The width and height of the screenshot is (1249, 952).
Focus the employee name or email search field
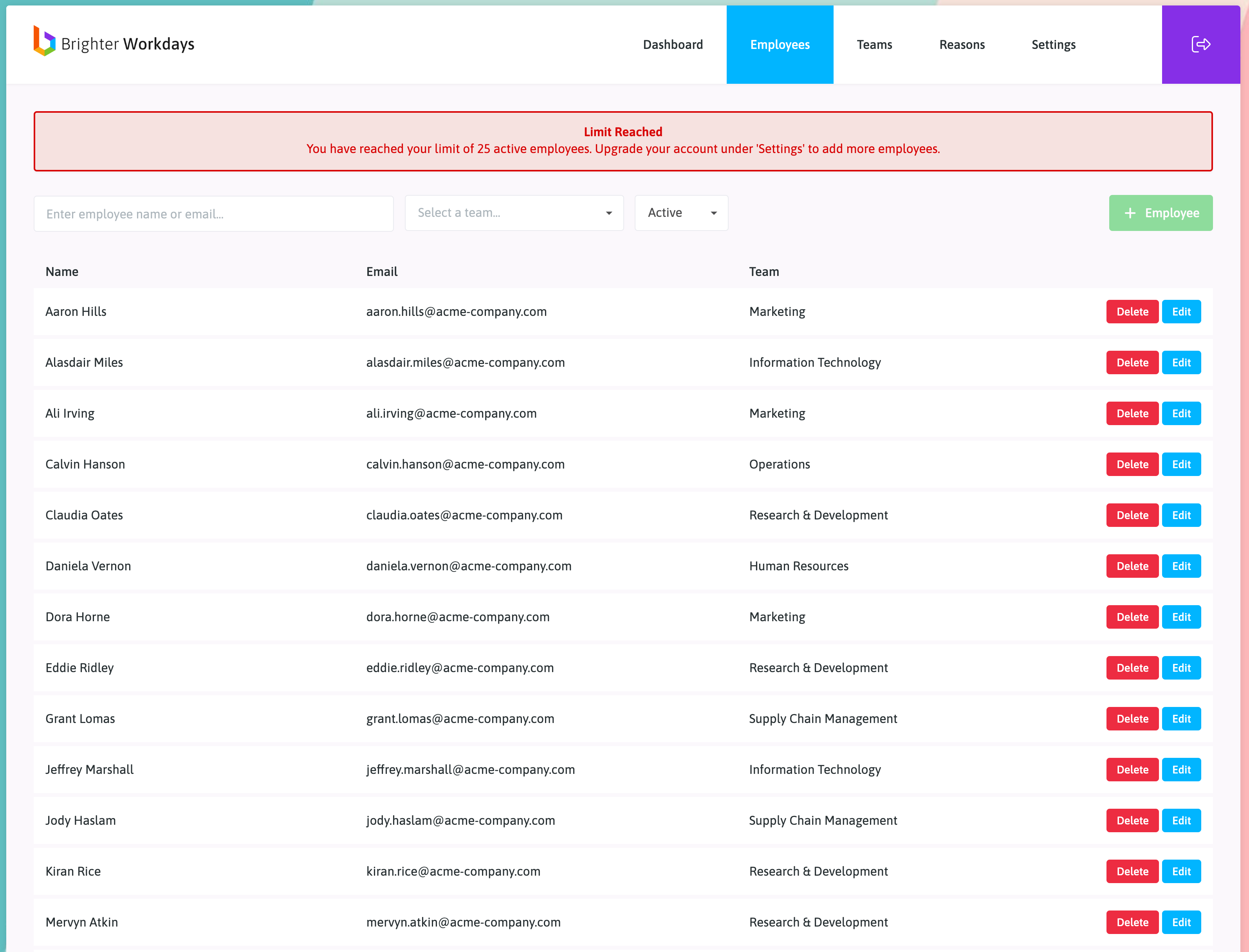click(x=214, y=214)
